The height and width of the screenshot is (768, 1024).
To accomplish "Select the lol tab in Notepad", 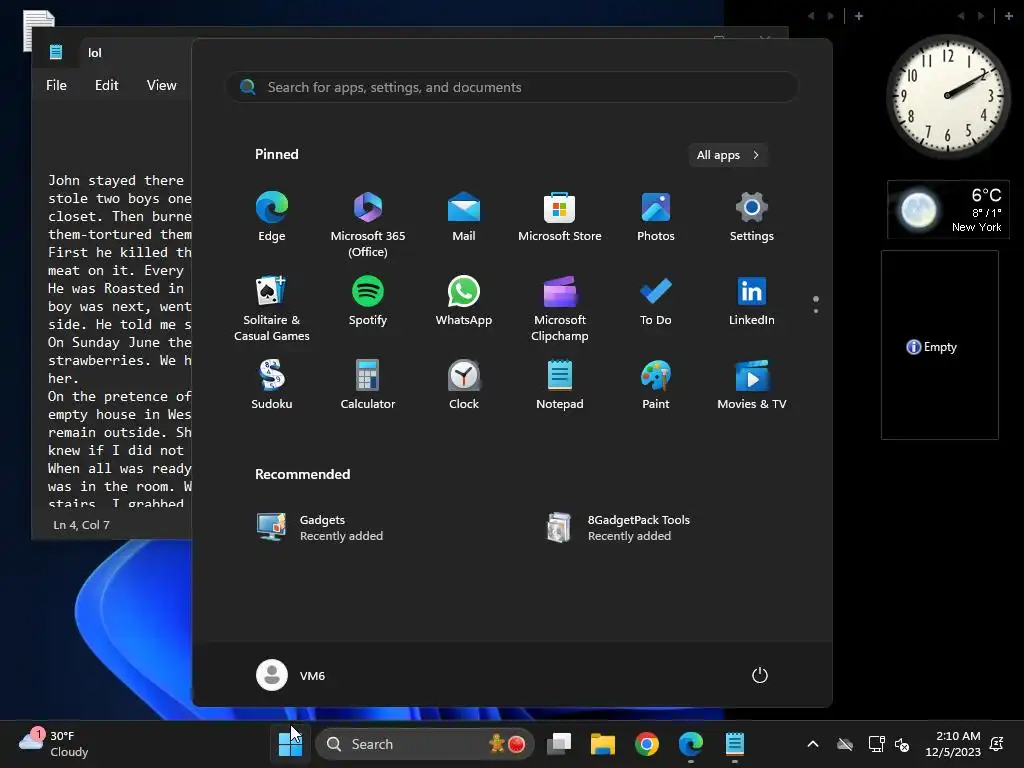I will coord(95,53).
